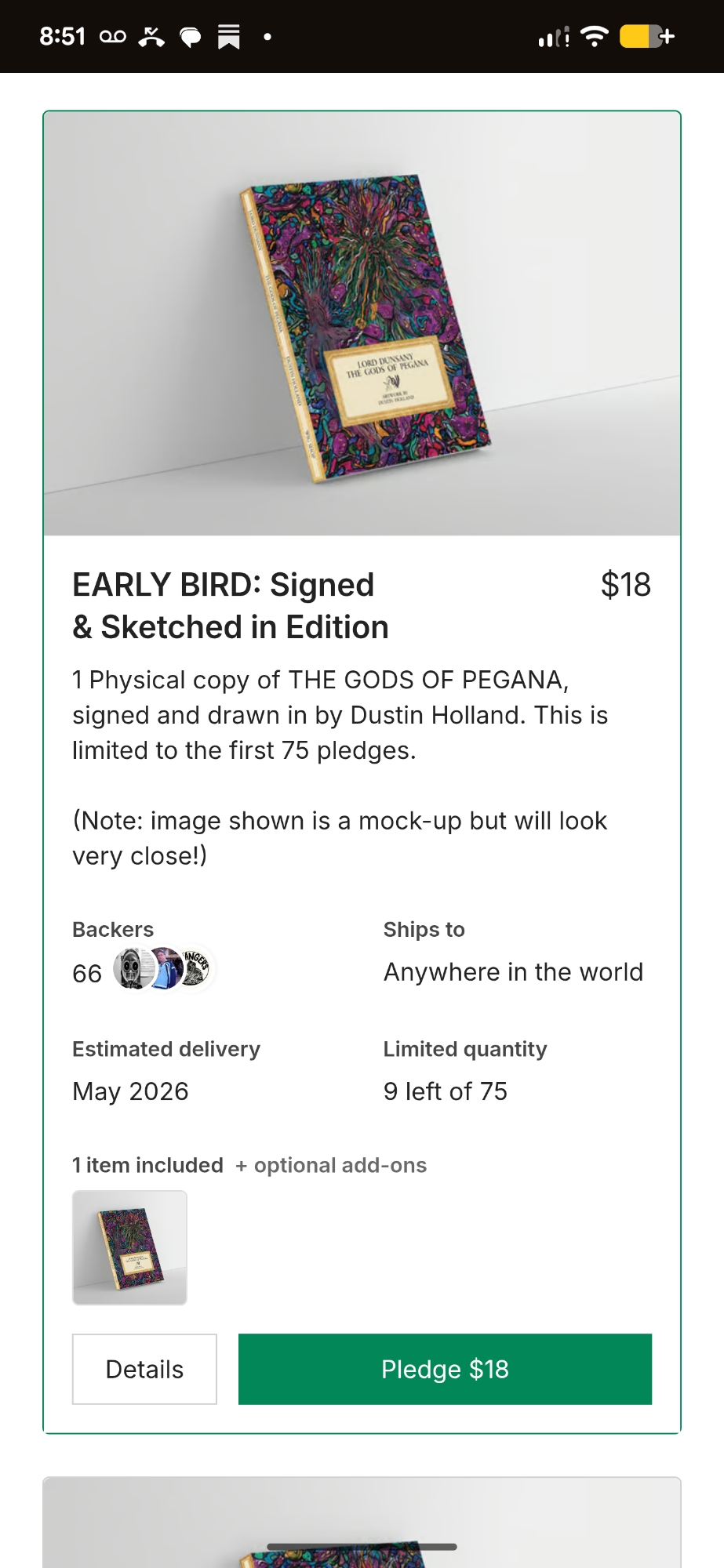
Task: Tap the first backer avatar with mask
Action: pyautogui.click(x=132, y=969)
